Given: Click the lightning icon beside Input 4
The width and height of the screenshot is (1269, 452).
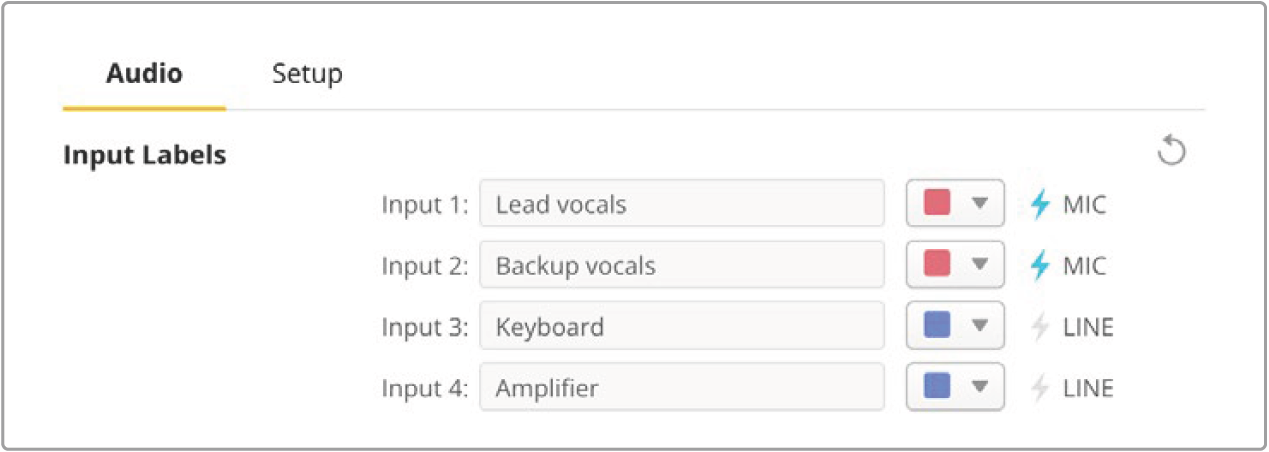Looking at the screenshot, I should (x=1041, y=388).
